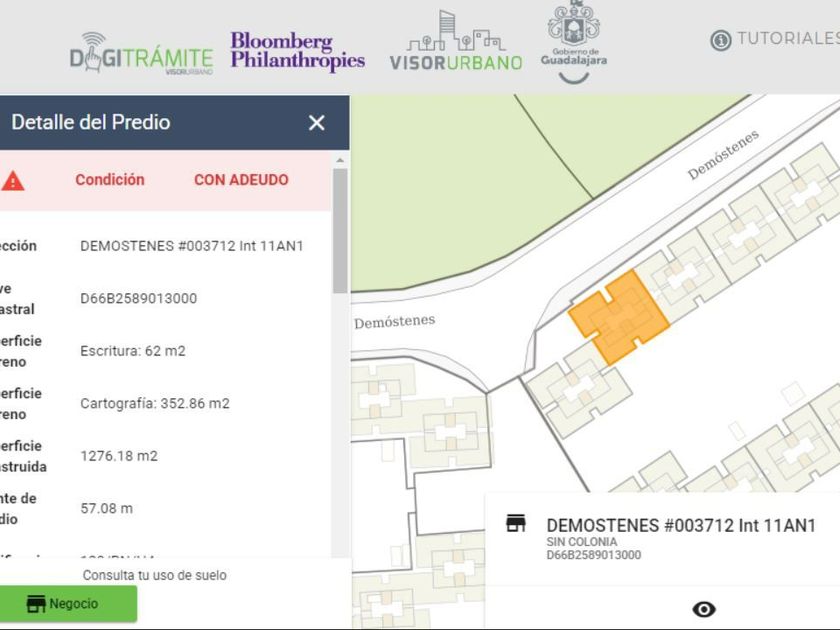Click the DigiTrámite logo
The width and height of the screenshot is (840, 630).
[x=142, y=53]
